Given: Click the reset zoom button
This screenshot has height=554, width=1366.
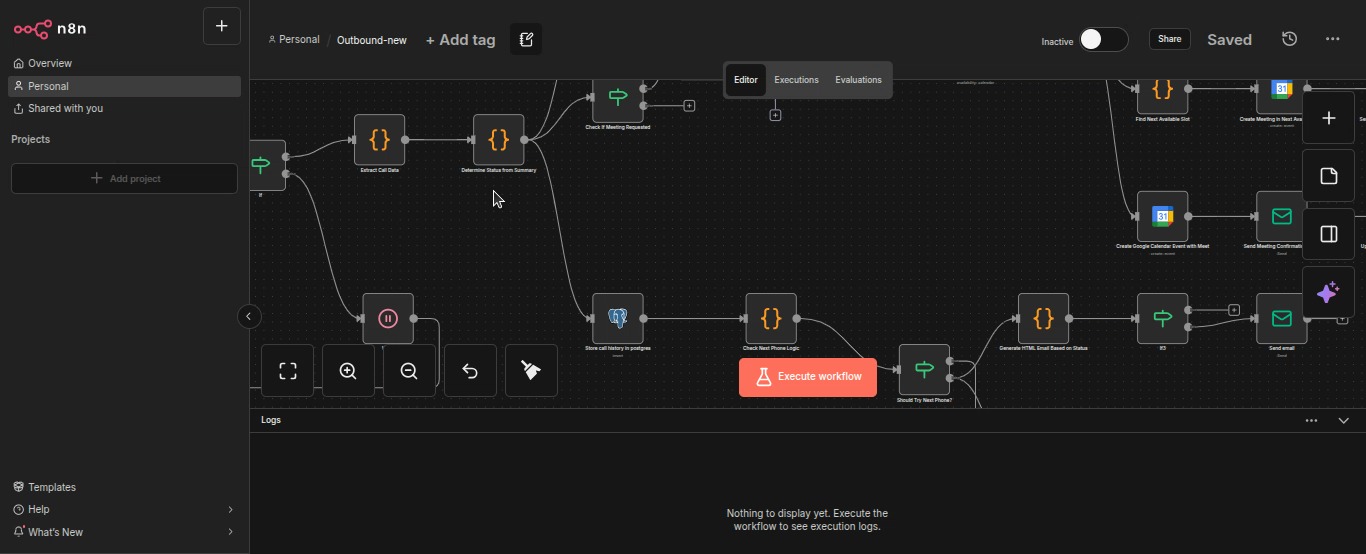Looking at the screenshot, I should click(470, 371).
